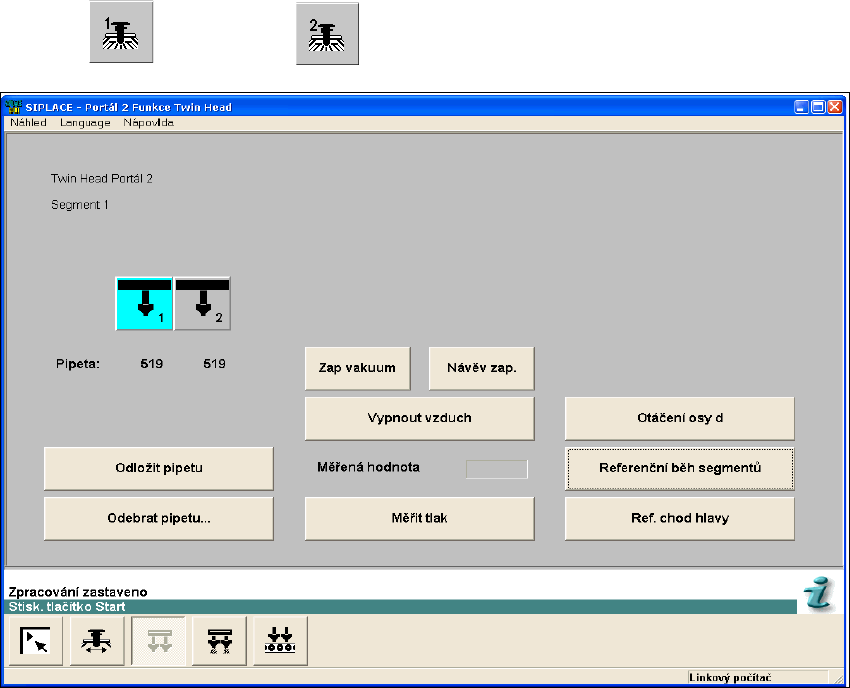This screenshot has height=688, width=850.
Task: Select cyan segment 1 nozzle toggle
Action: 144,304
